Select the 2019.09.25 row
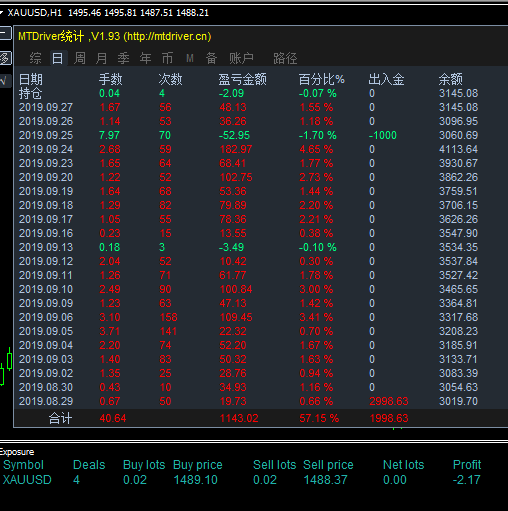Screen dimensions: 508x511 click(x=261, y=135)
